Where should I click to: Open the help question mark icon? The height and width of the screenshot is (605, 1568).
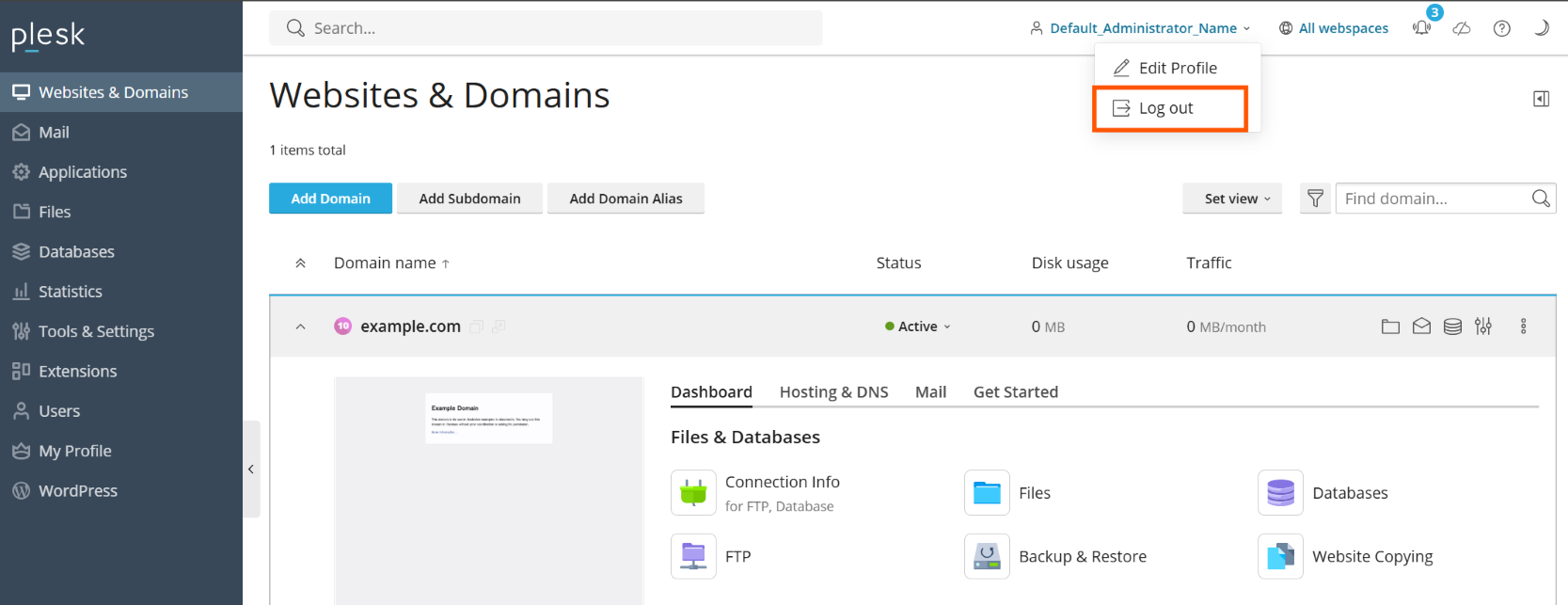coord(1502,28)
